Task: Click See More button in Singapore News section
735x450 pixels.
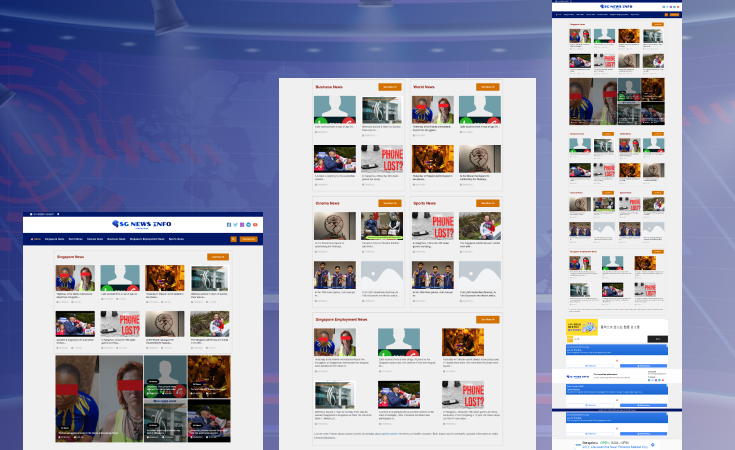Action: tap(217, 257)
